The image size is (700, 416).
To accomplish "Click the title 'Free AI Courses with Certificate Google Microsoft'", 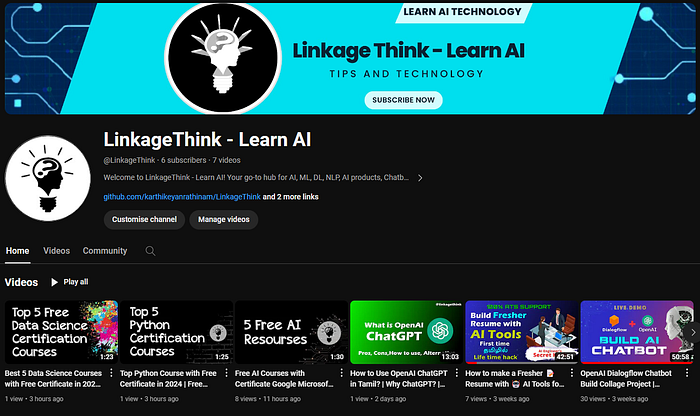I will click(x=284, y=379).
